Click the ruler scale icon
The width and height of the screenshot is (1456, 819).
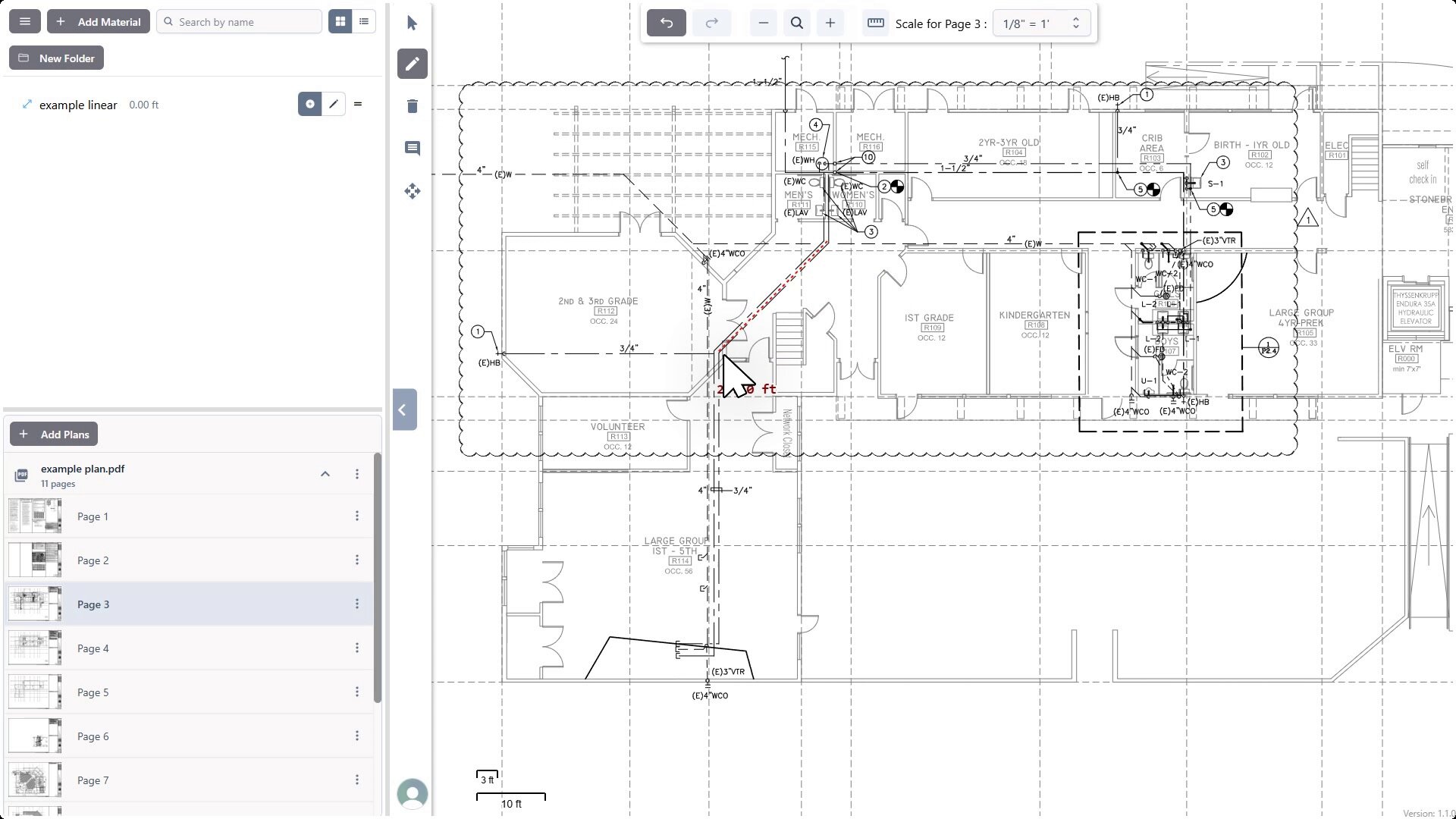tap(875, 23)
